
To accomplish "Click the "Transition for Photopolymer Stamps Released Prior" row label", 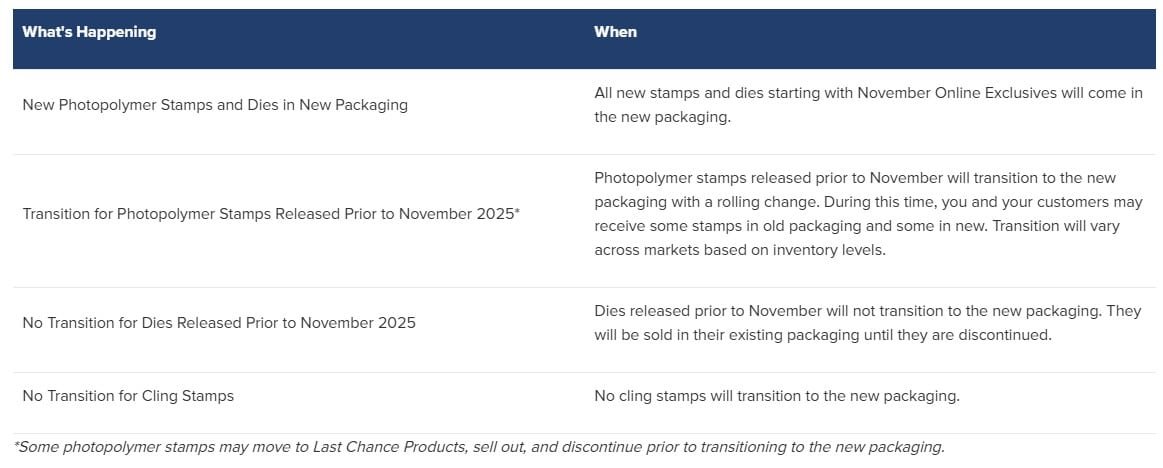I will click(270, 214).
